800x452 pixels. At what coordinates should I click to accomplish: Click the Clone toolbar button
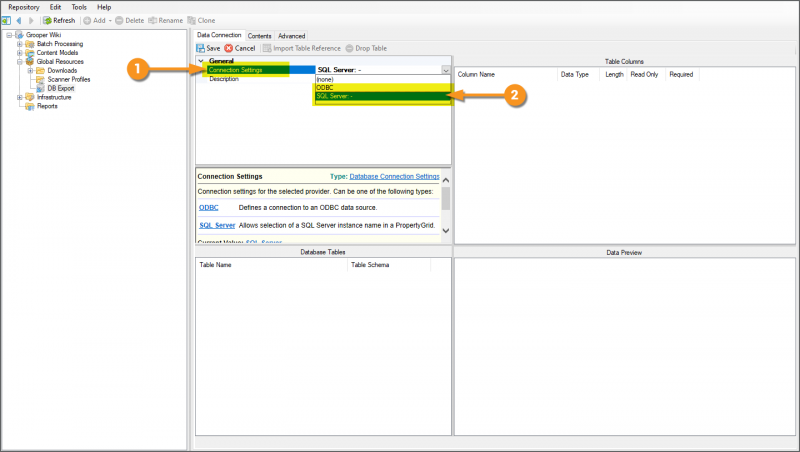(x=202, y=20)
